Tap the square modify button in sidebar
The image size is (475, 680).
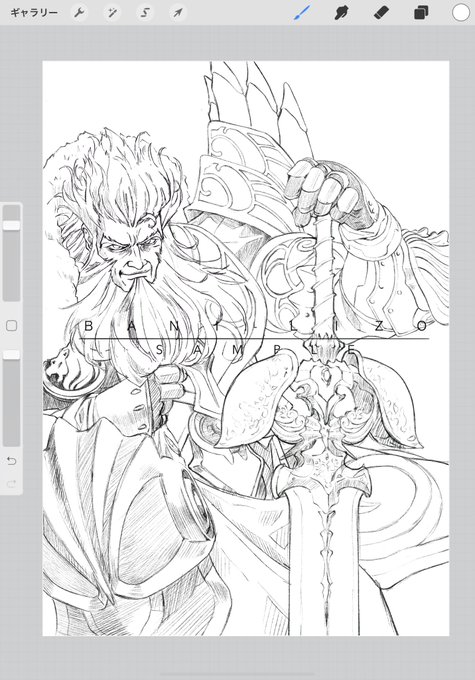(x=12, y=326)
